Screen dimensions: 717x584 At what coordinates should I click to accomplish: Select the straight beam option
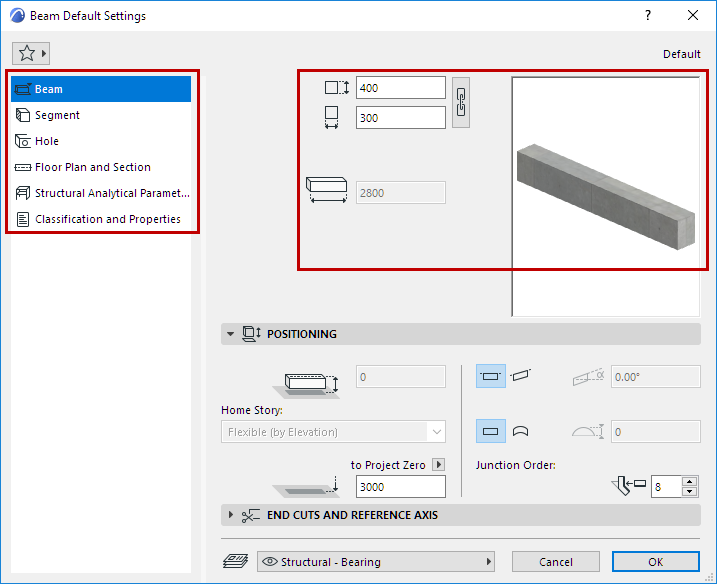point(491,431)
